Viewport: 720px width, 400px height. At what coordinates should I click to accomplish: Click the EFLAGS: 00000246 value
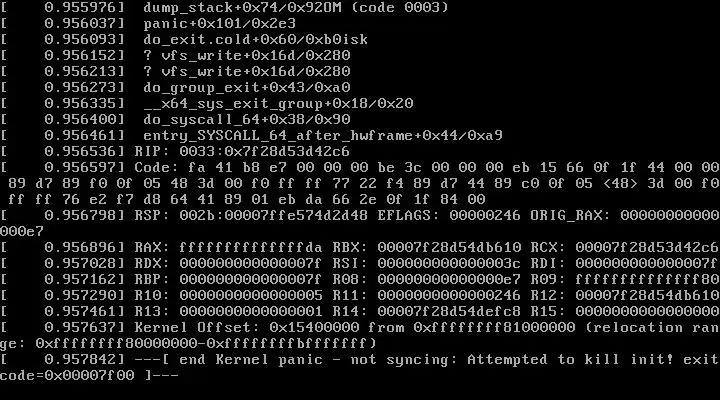(x=449, y=215)
